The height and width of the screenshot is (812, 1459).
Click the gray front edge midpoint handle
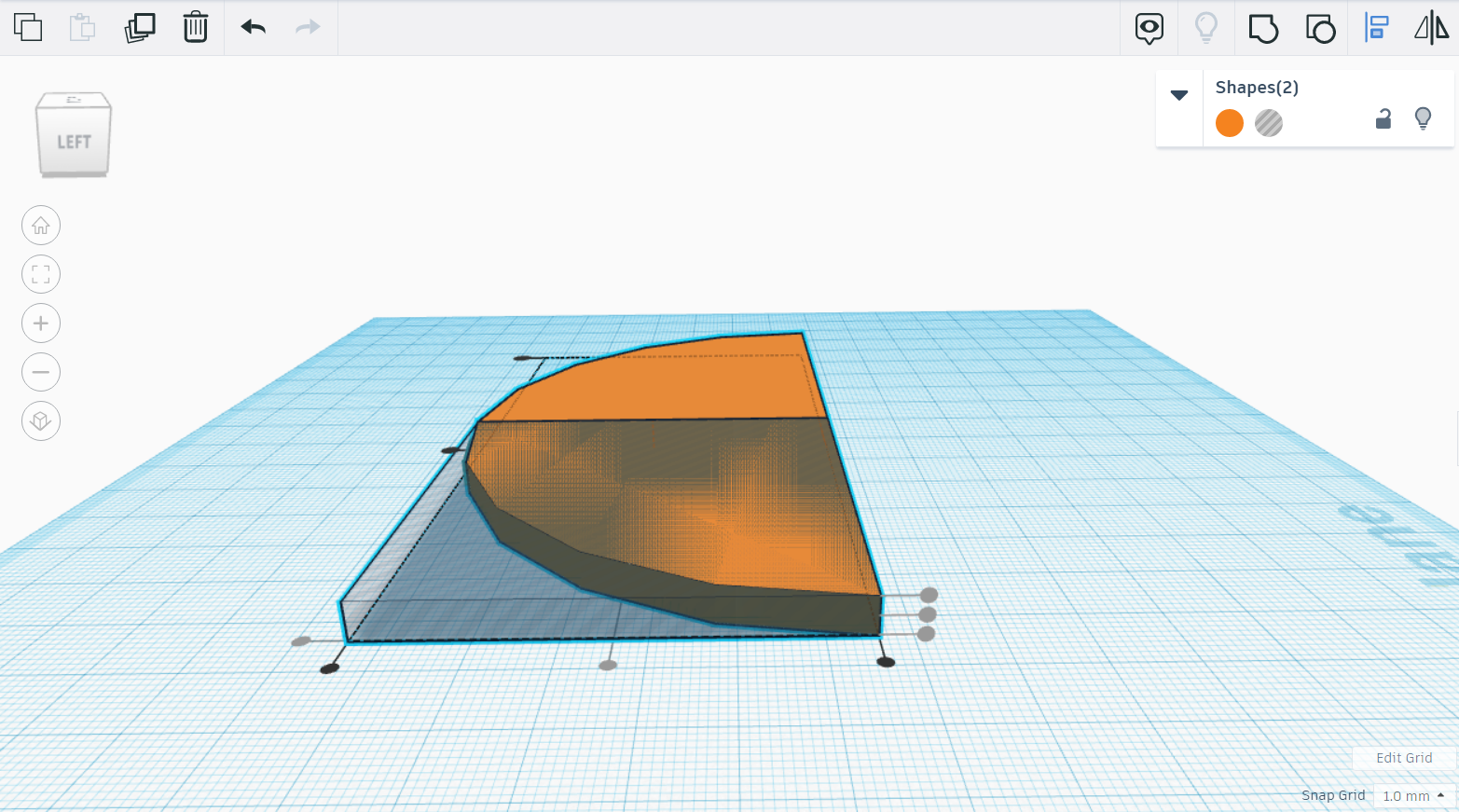[608, 665]
